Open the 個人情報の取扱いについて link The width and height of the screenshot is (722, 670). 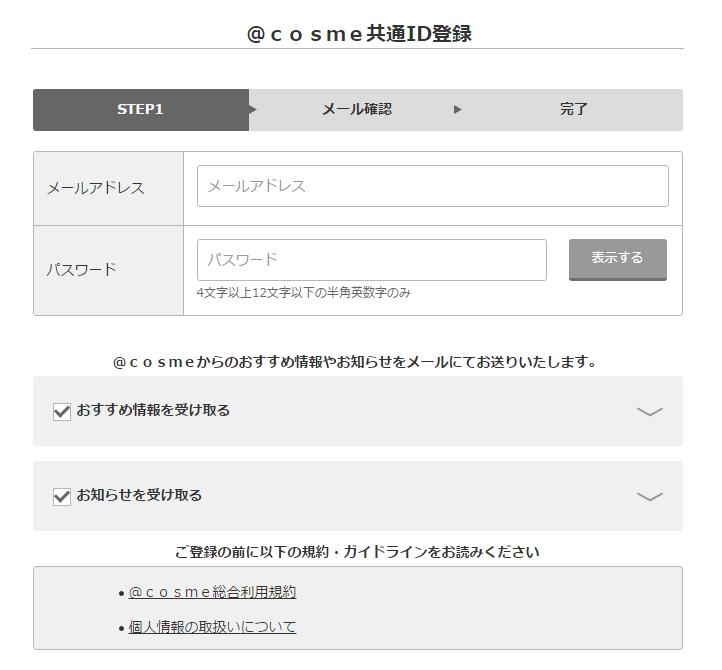(212, 627)
